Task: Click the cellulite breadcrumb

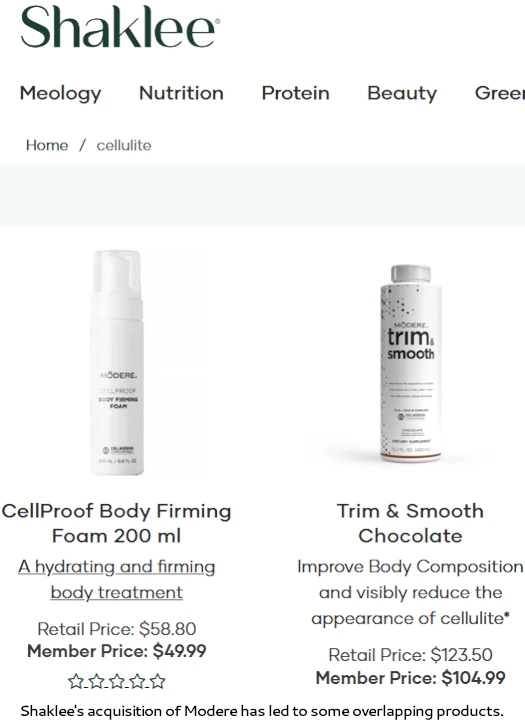Action: [123, 145]
